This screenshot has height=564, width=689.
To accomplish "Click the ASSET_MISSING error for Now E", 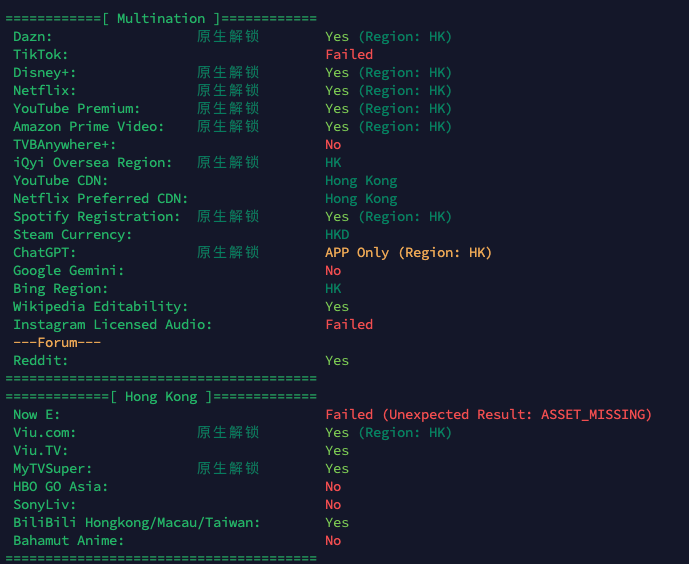I will coord(596,414).
